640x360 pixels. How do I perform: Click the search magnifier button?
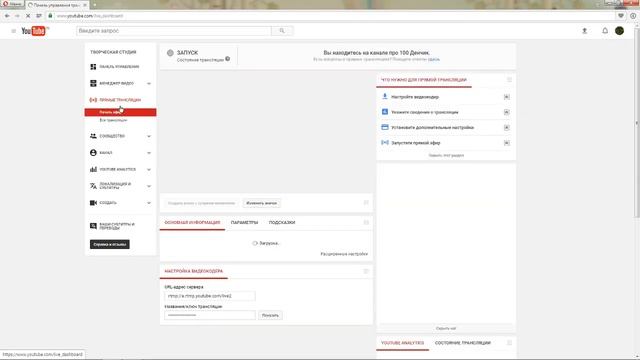(282, 31)
